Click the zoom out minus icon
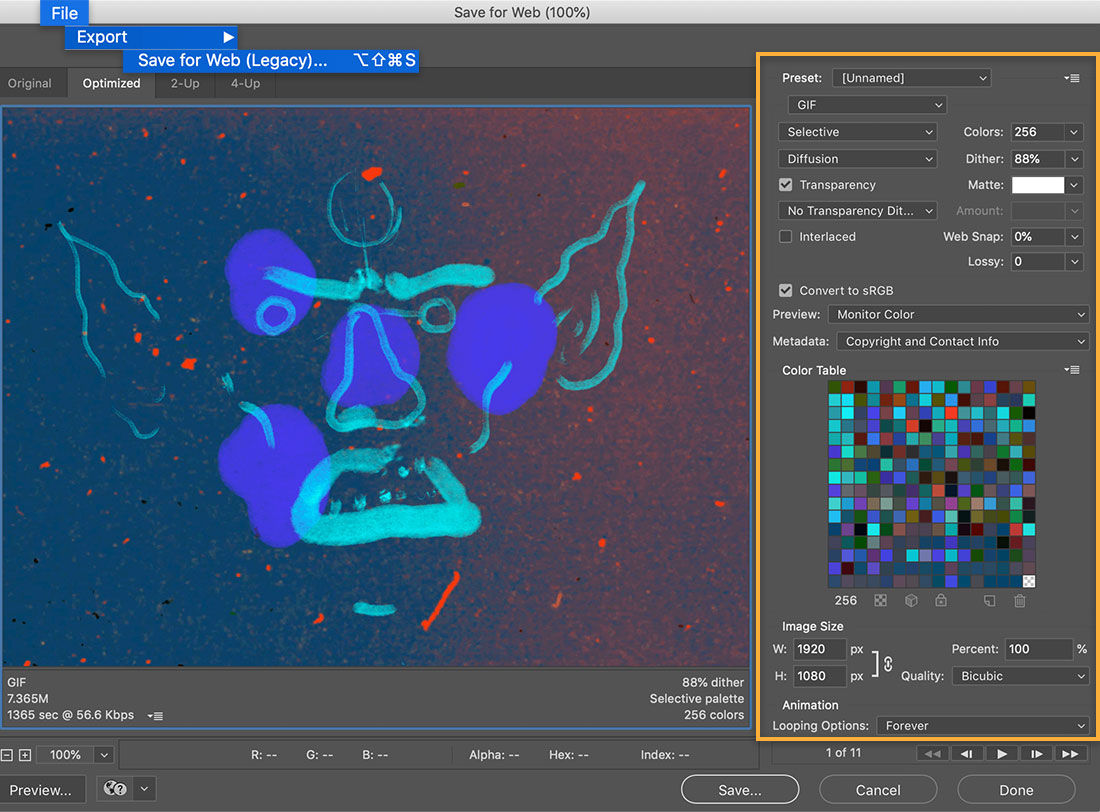 click(x=6, y=755)
